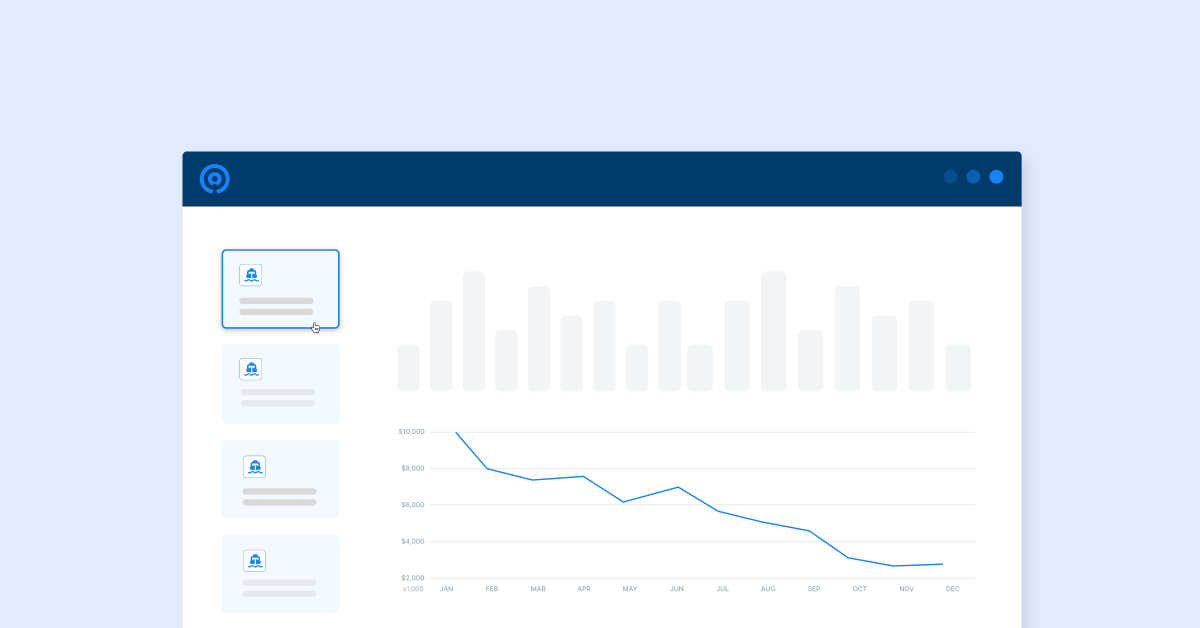Click the $10,000 axis label
Screen dimensions: 1200x628
click(x=411, y=432)
